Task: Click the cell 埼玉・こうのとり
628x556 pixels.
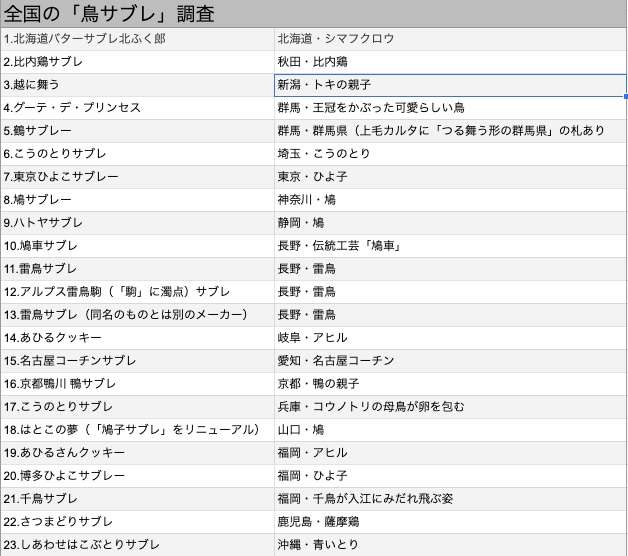Action: click(451, 154)
